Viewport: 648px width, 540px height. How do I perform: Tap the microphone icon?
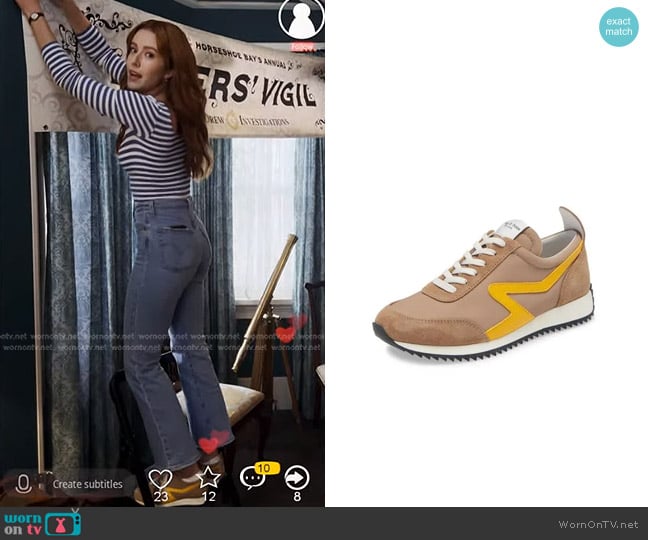pyautogui.click(x=23, y=484)
